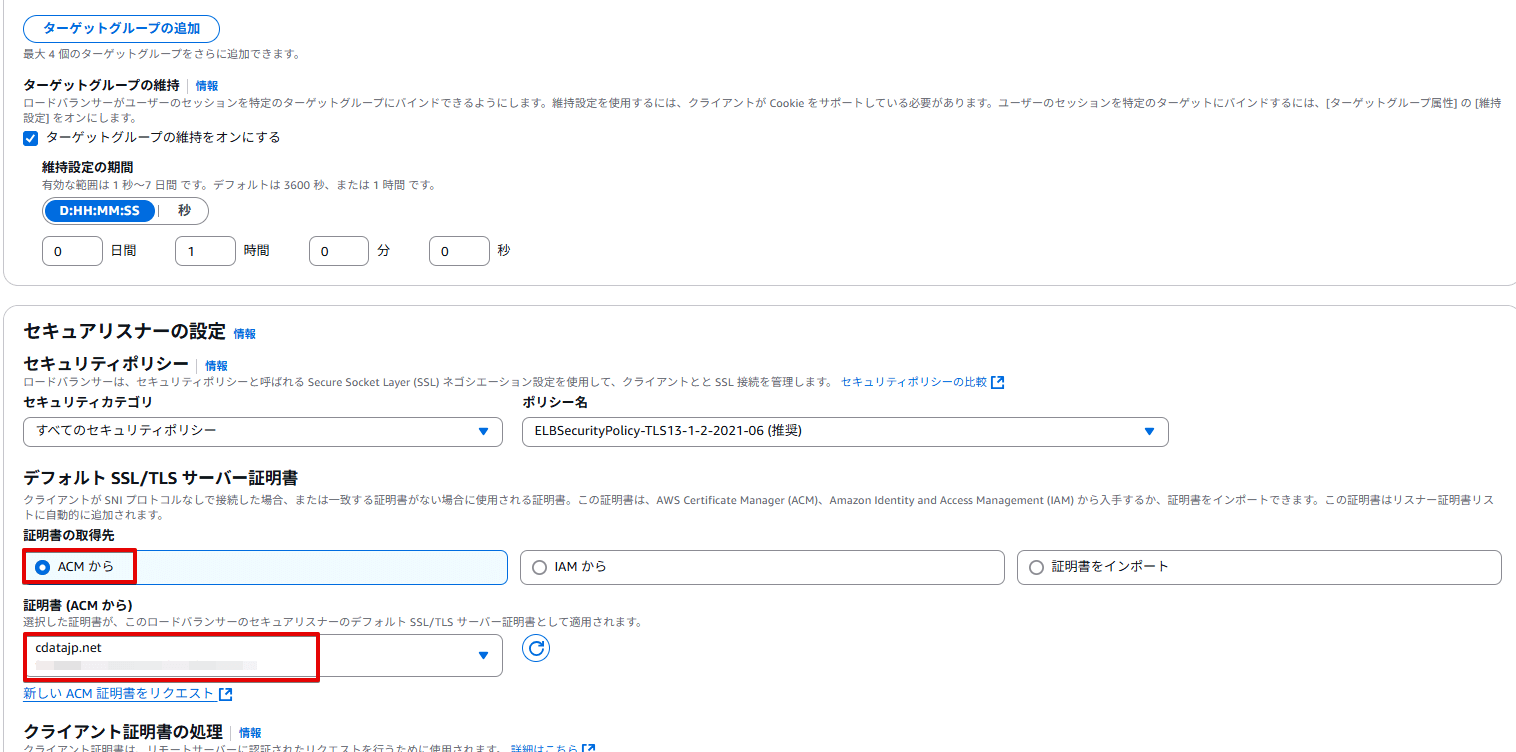
Task: Open the ポリシー名 ELBSecurityPolicy dropdown
Action: pyautogui.click(x=845, y=431)
